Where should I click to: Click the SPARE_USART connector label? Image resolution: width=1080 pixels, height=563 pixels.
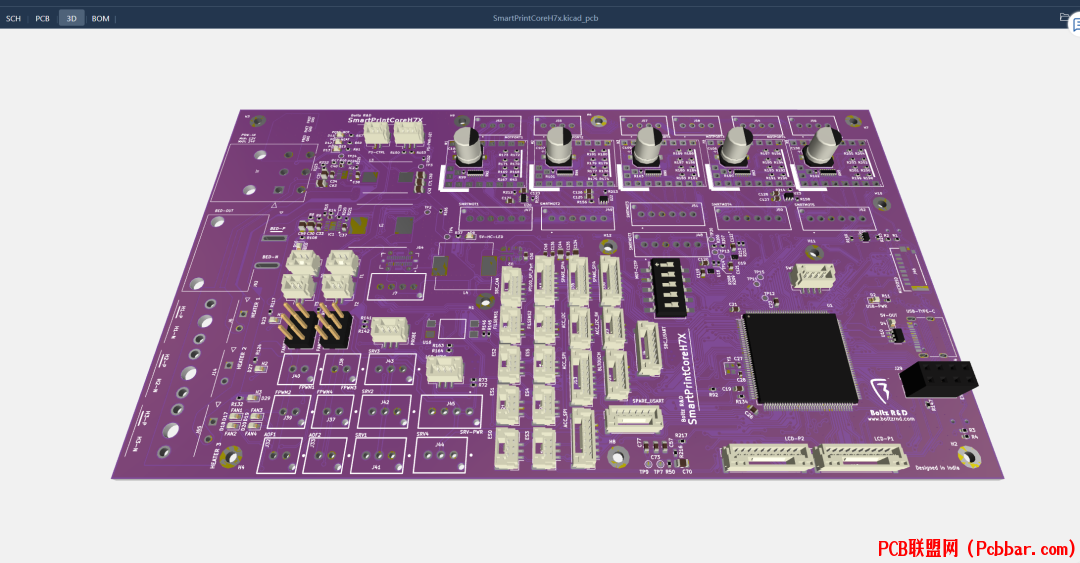point(647,400)
